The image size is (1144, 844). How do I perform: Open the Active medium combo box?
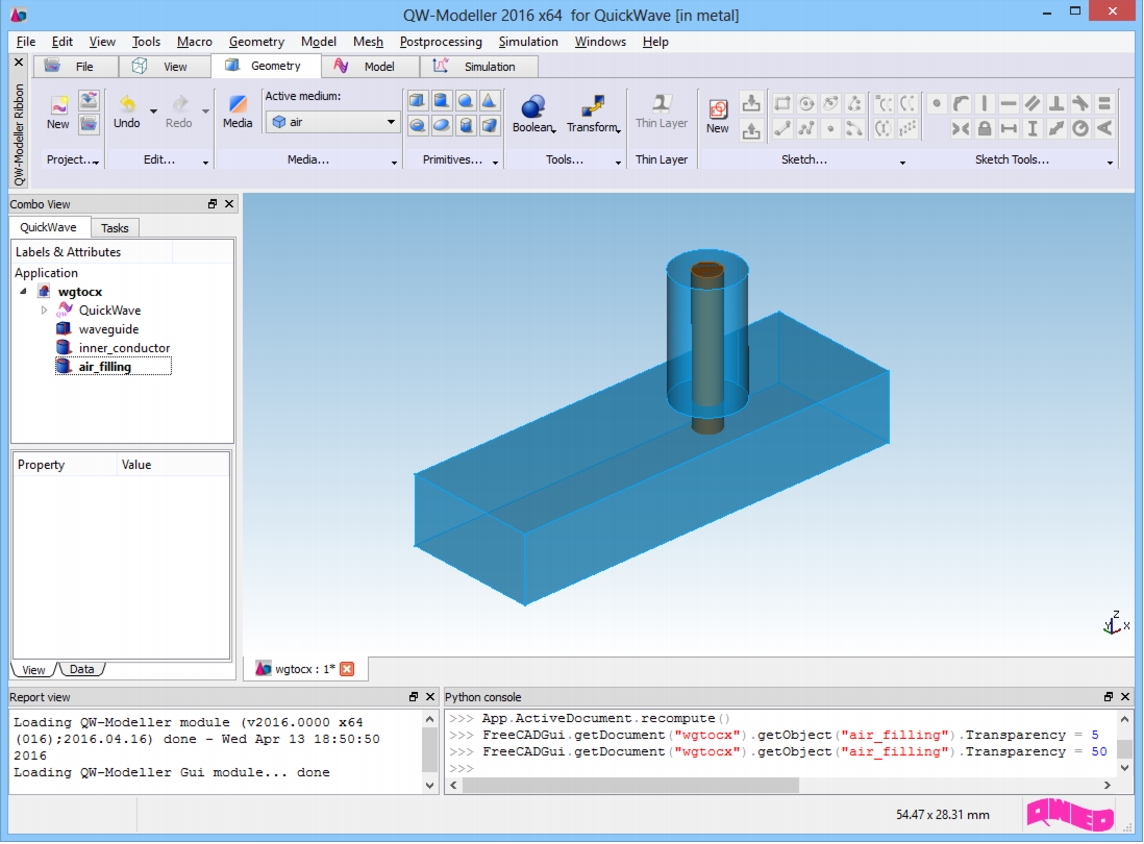click(333, 122)
